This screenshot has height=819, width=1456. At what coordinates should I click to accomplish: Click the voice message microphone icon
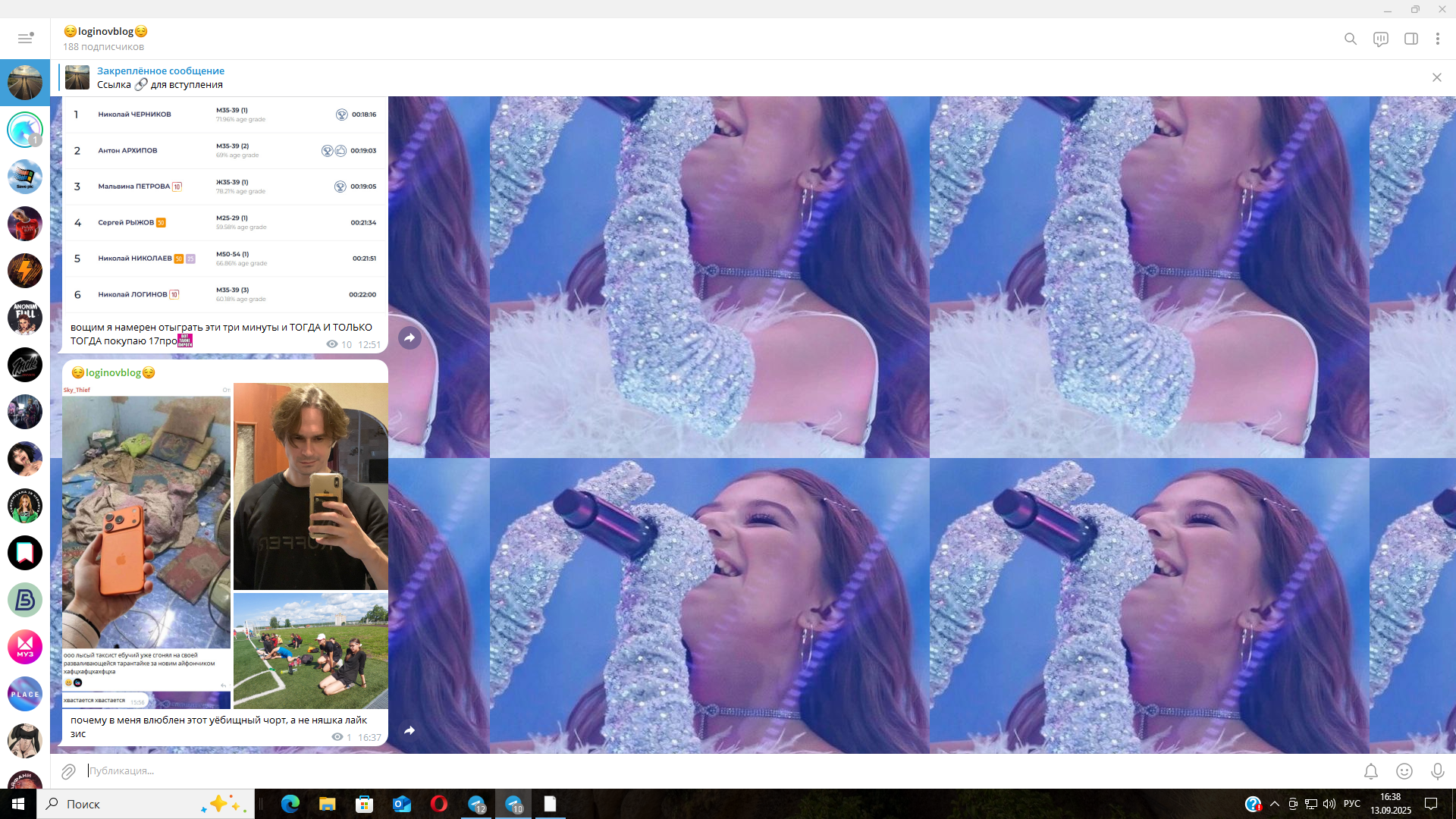tap(1437, 771)
